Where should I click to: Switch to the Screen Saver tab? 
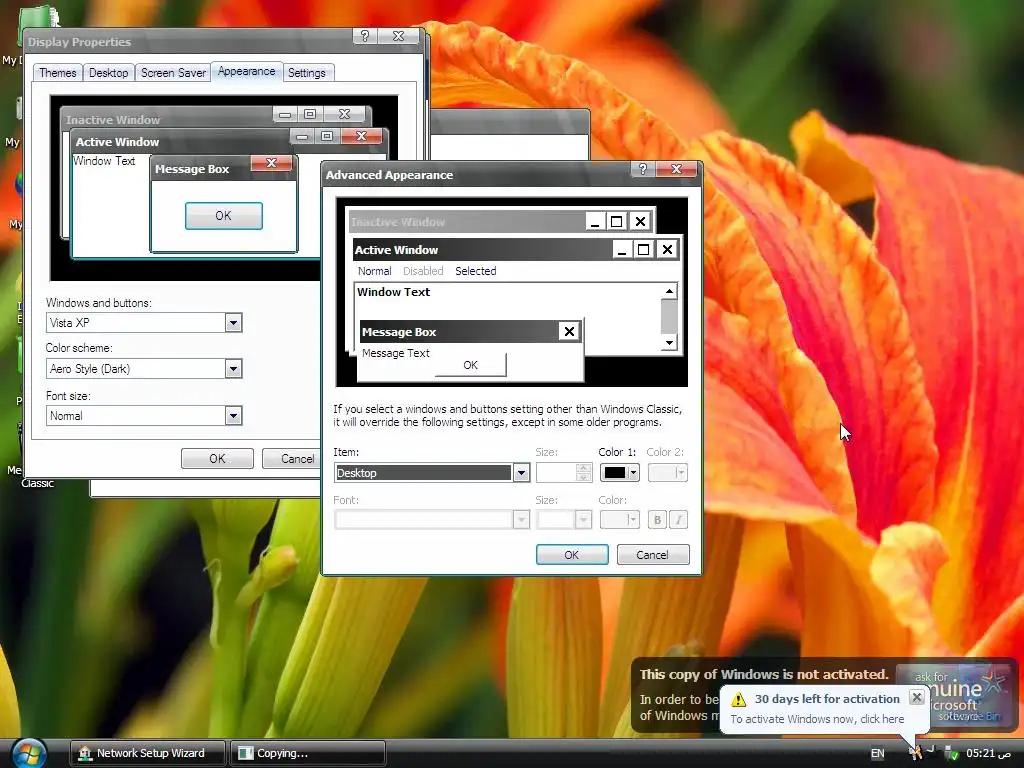[x=173, y=72]
